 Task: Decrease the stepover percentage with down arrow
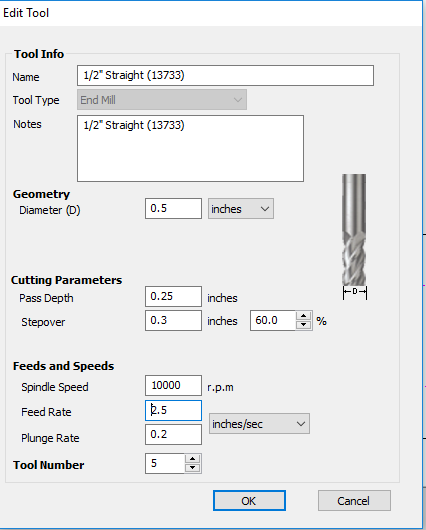pos(303,324)
